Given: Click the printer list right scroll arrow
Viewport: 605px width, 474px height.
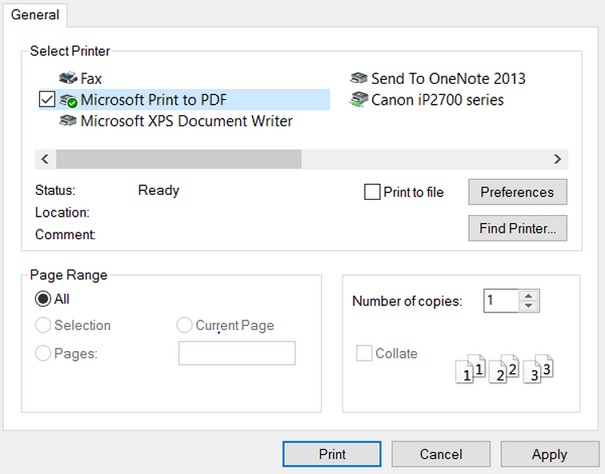Looking at the screenshot, I should 557,159.
